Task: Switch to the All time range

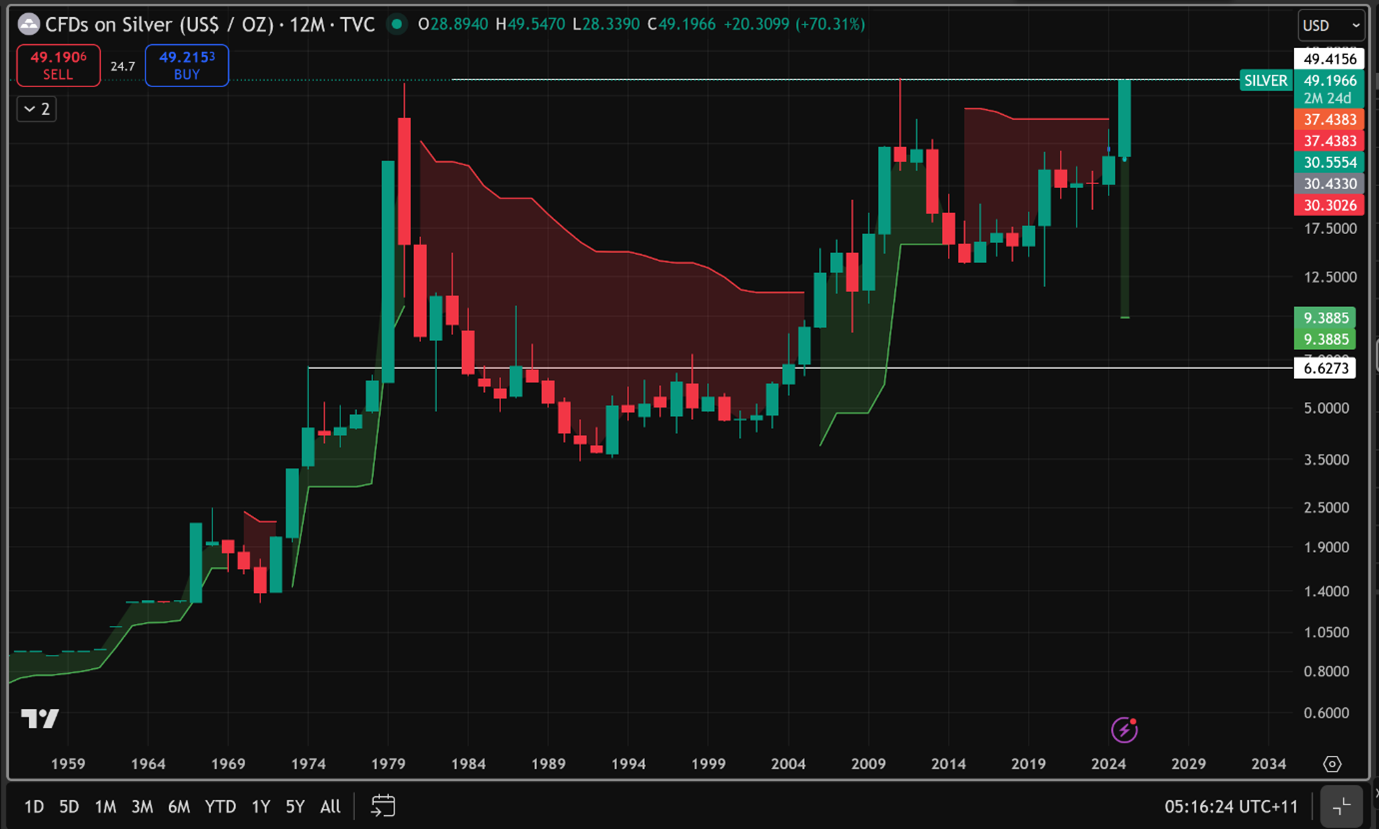Action: click(331, 806)
